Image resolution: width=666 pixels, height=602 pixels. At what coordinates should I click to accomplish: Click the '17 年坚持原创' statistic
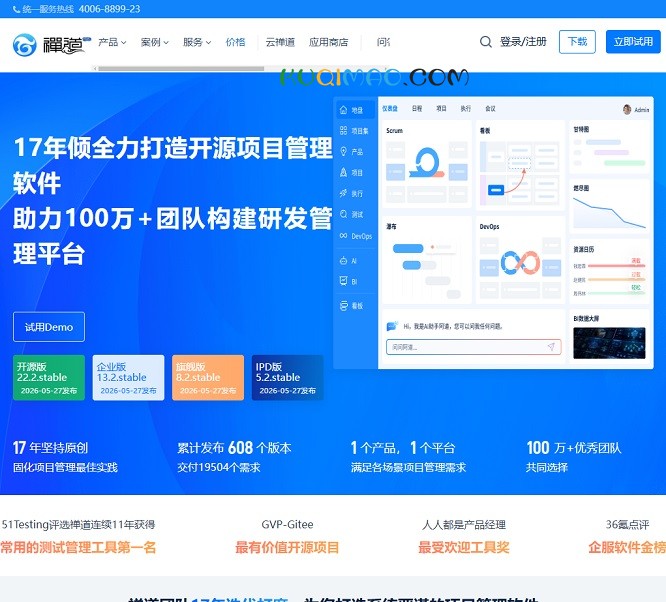pyautogui.click(x=50, y=448)
